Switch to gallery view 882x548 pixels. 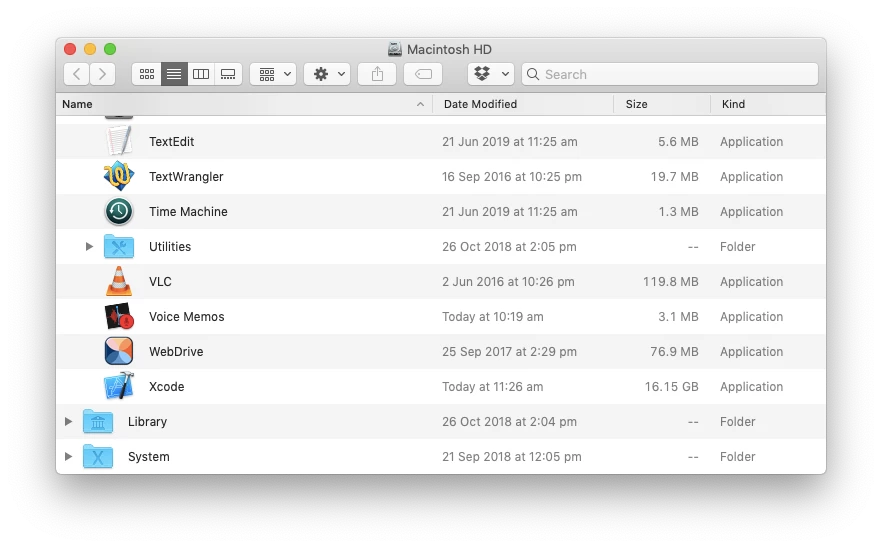[228, 74]
